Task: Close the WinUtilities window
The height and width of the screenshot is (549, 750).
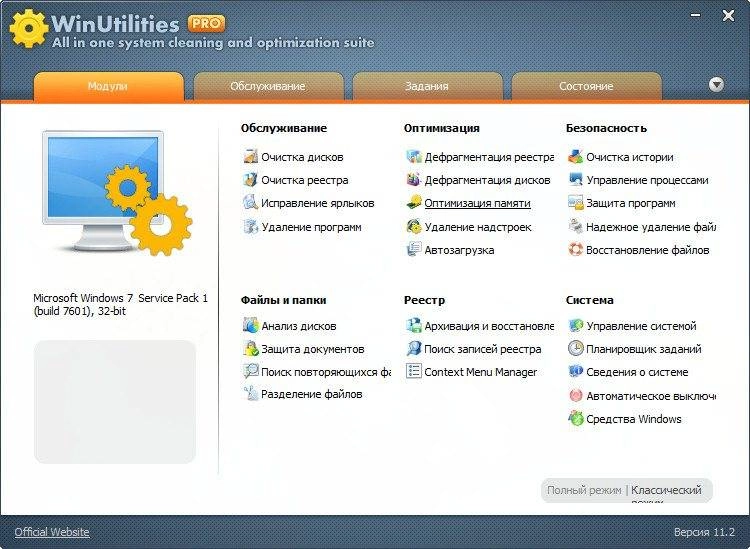Action: (x=728, y=16)
